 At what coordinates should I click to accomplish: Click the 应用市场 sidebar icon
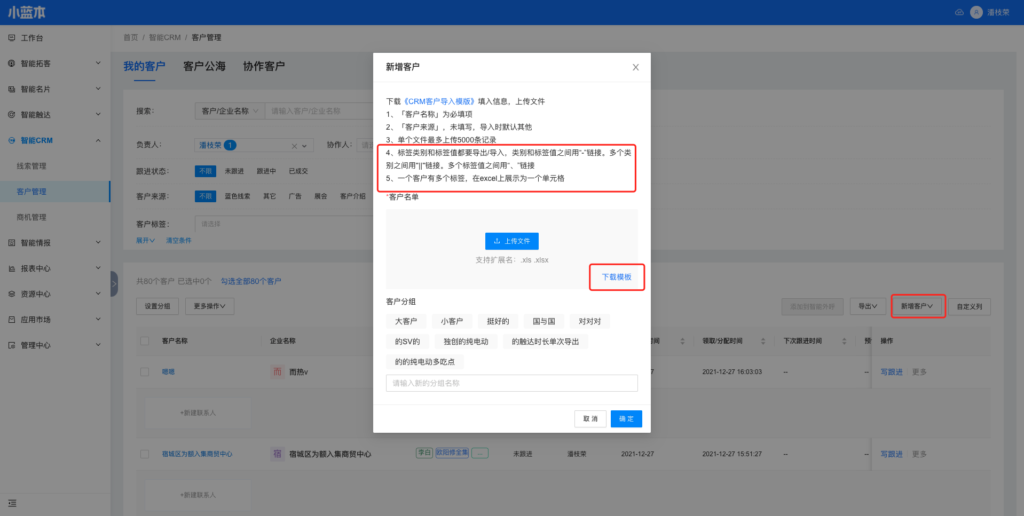pyautogui.click(x=11, y=320)
